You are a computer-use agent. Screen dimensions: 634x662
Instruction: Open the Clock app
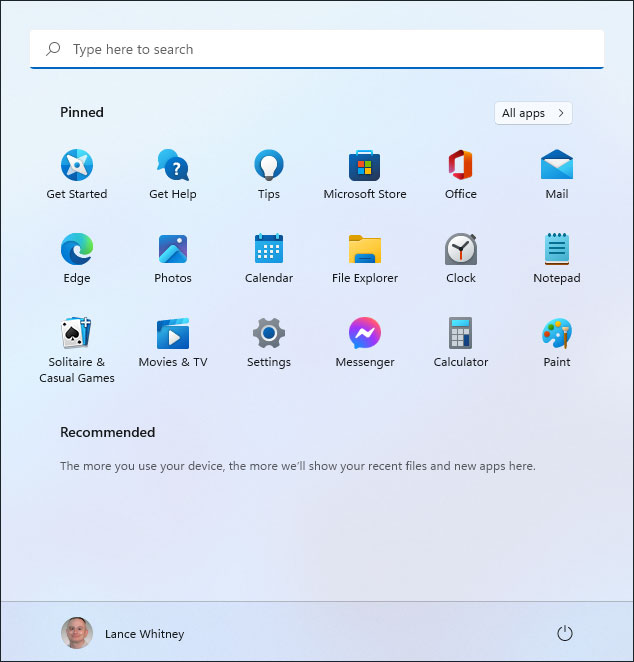(461, 250)
